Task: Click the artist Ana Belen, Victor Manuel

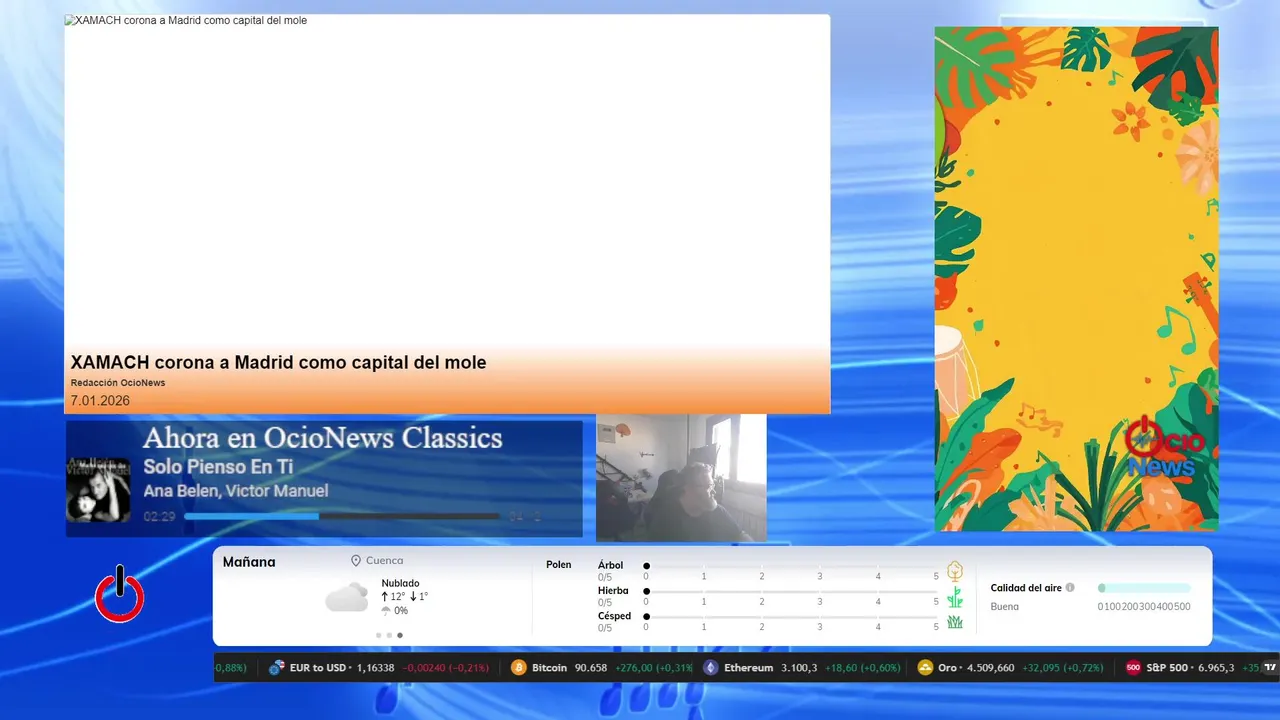Action: tap(236, 491)
